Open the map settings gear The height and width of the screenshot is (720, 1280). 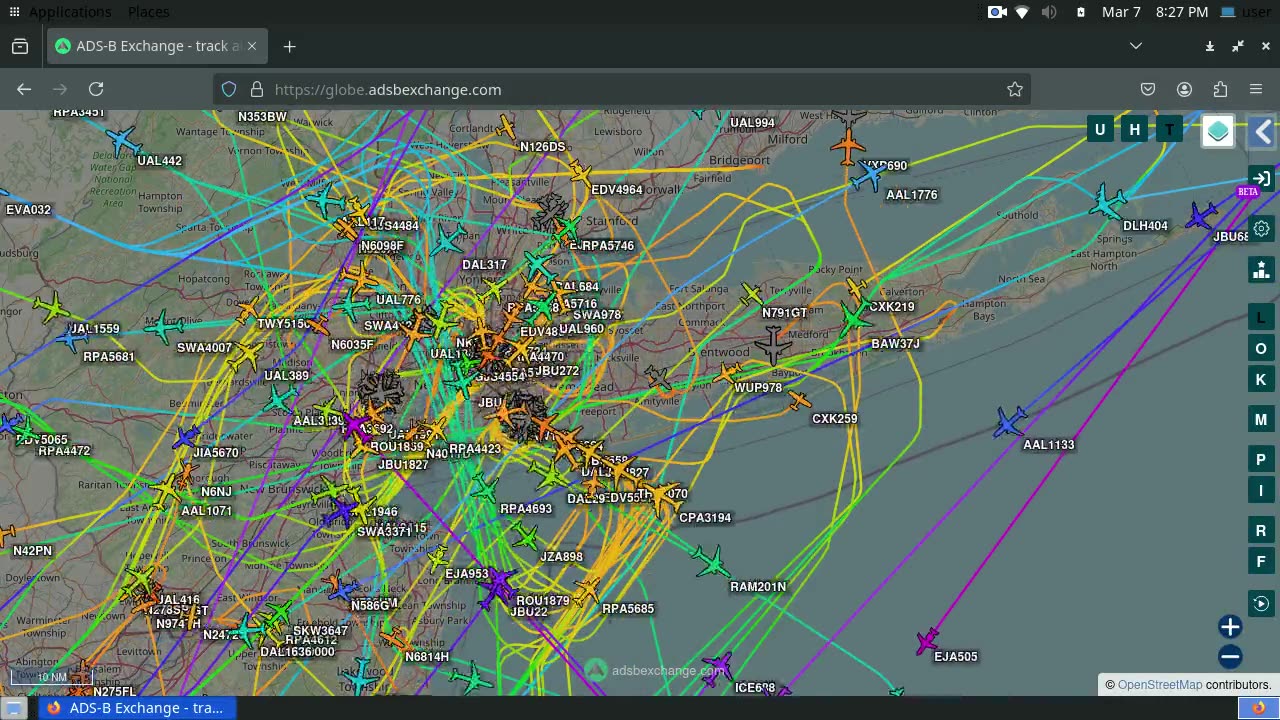coord(1261,229)
